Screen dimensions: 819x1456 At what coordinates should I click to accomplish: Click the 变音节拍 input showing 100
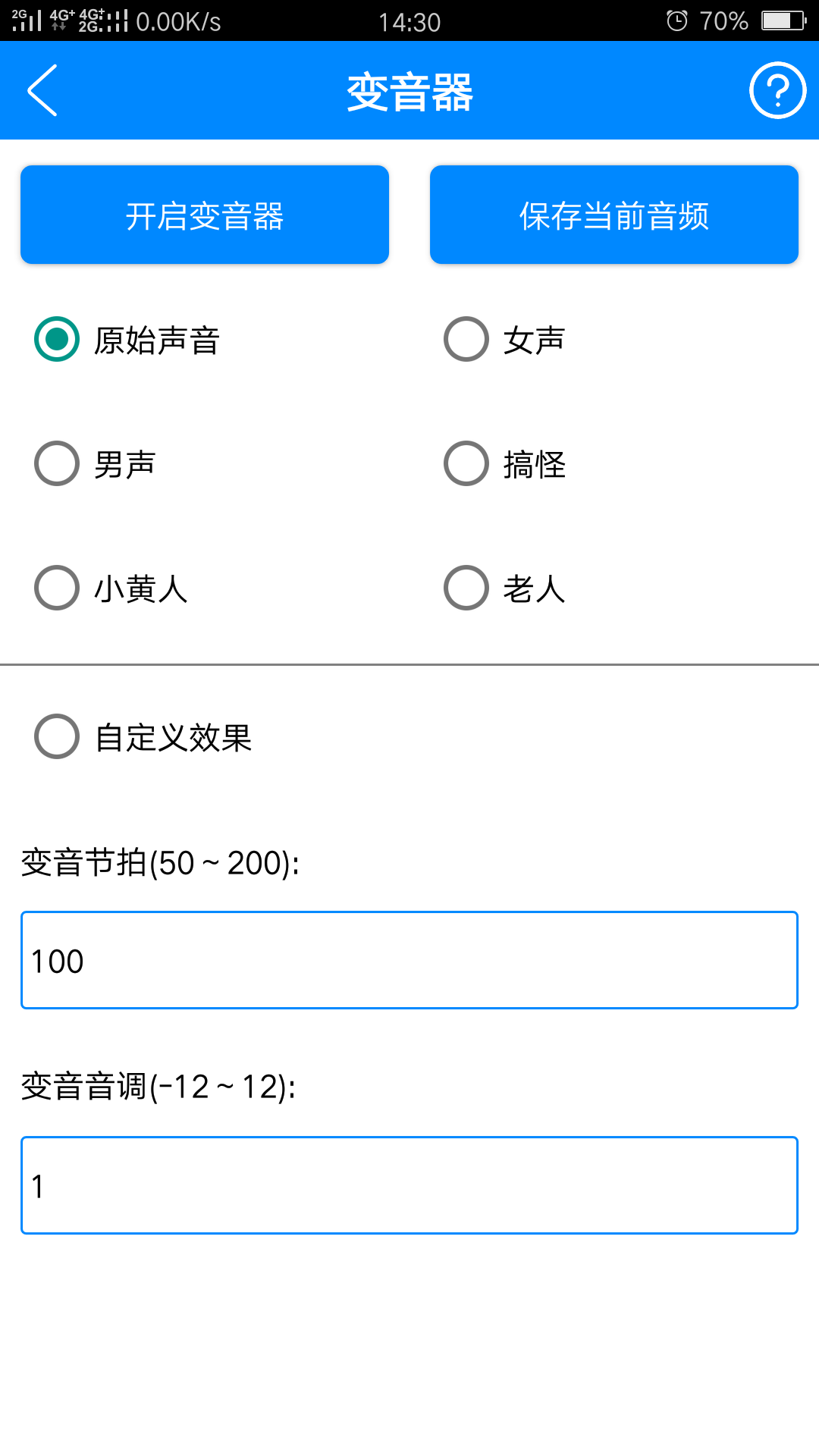409,959
